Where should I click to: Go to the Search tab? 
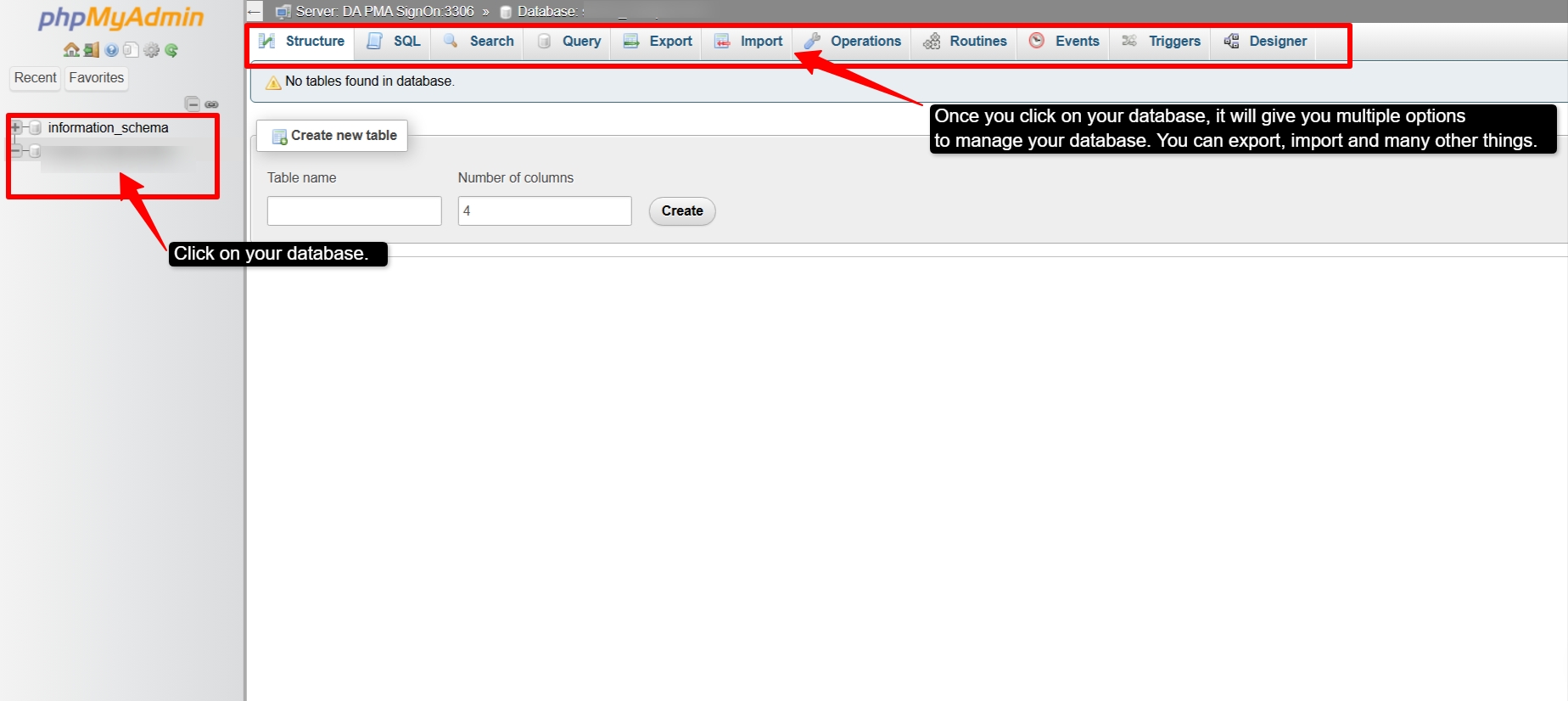[479, 42]
